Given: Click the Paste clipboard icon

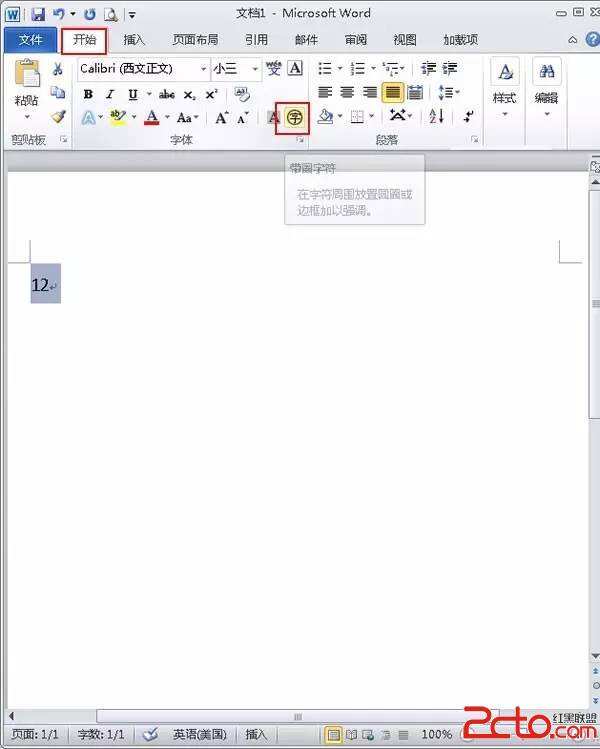Looking at the screenshot, I should 27,74.
